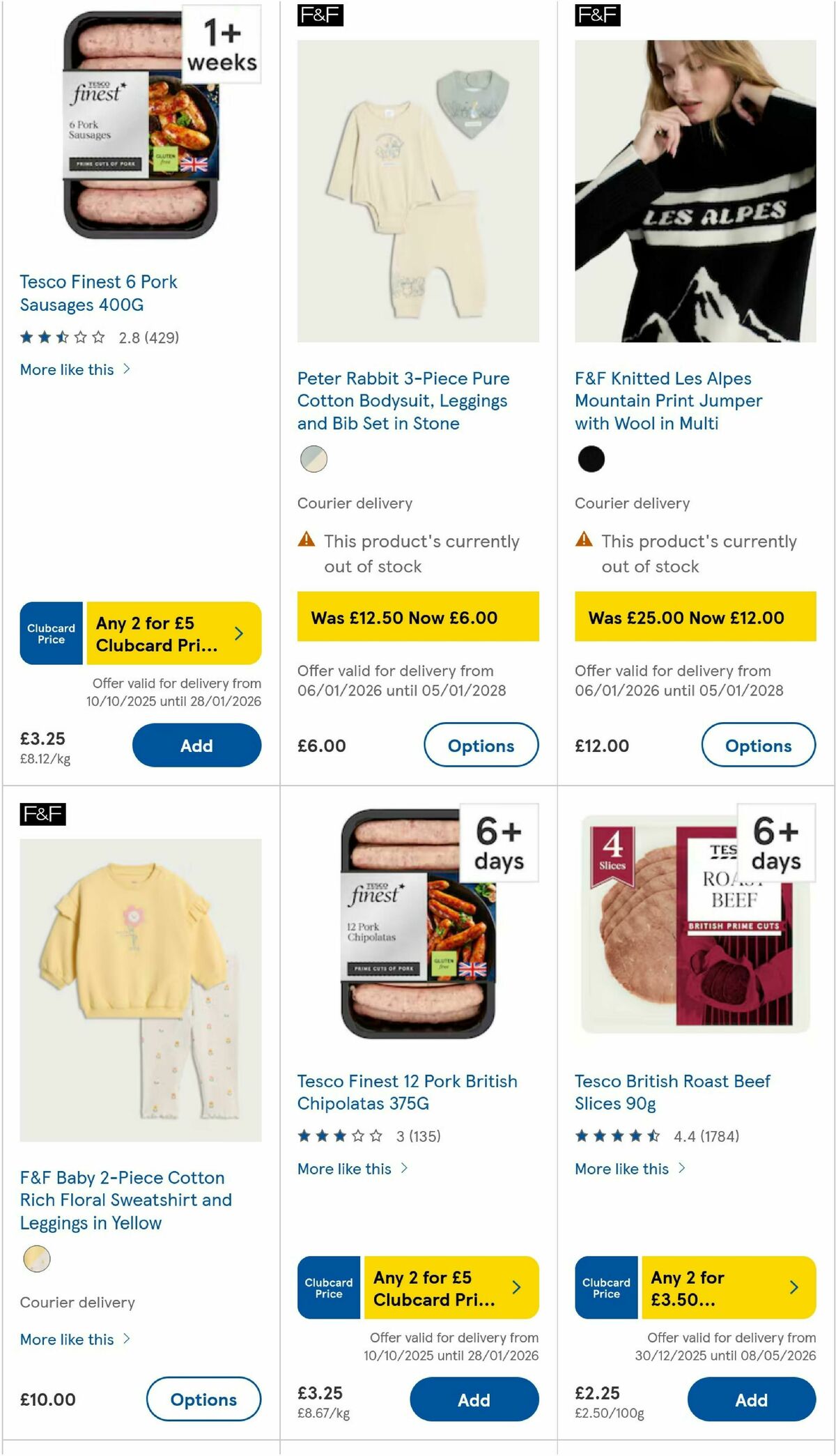Add Tesco Finest 6 Pork Sausages to basket
This screenshot has height=1456, width=836.
click(197, 745)
